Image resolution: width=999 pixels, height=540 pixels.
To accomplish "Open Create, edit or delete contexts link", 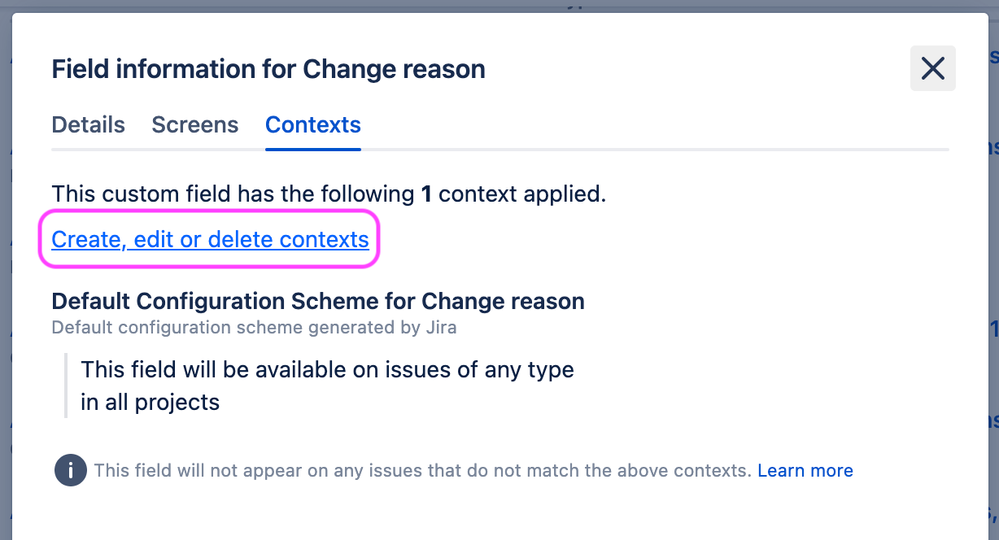I will coord(210,240).
